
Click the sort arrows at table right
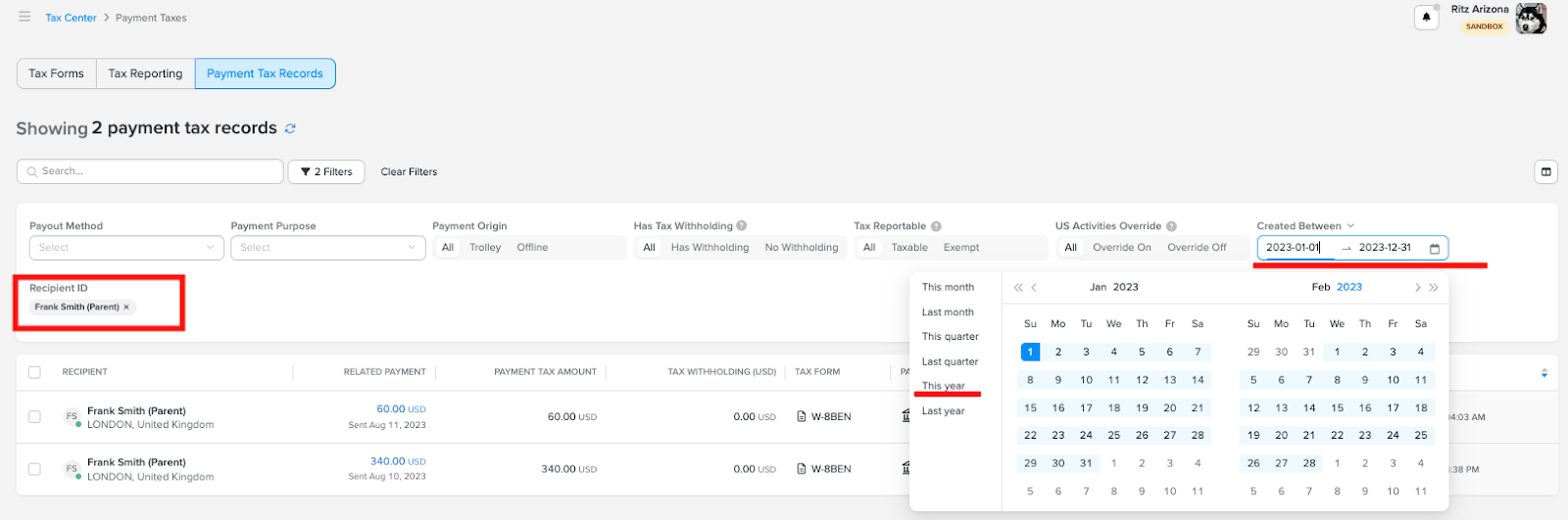pyautogui.click(x=1544, y=372)
